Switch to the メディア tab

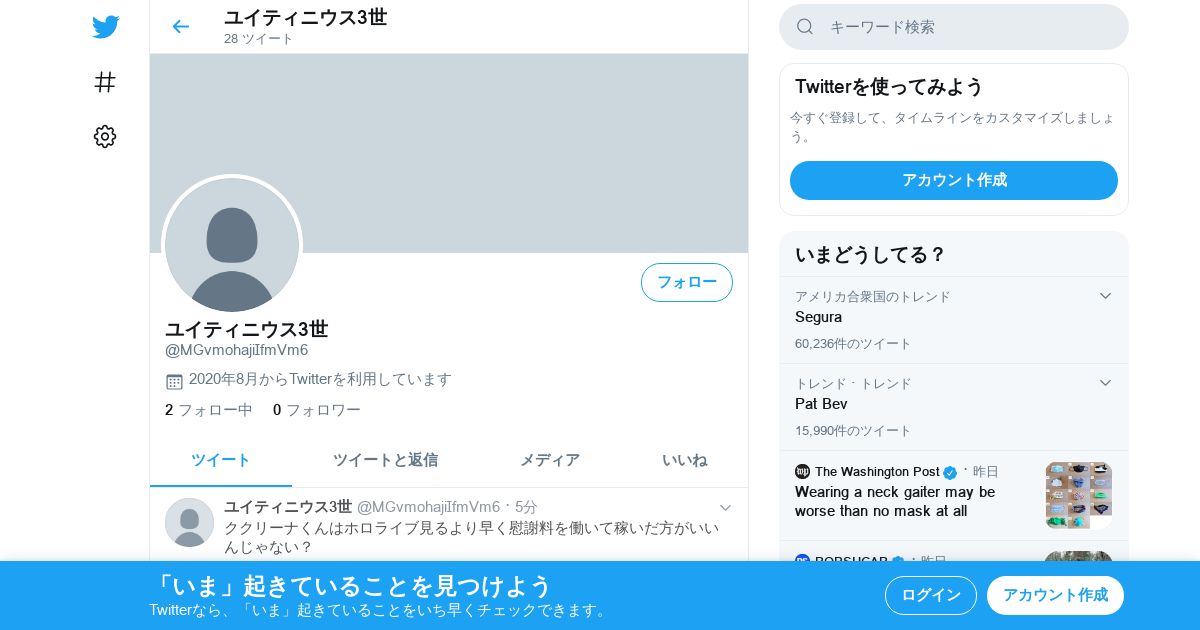[x=550, y=460]
